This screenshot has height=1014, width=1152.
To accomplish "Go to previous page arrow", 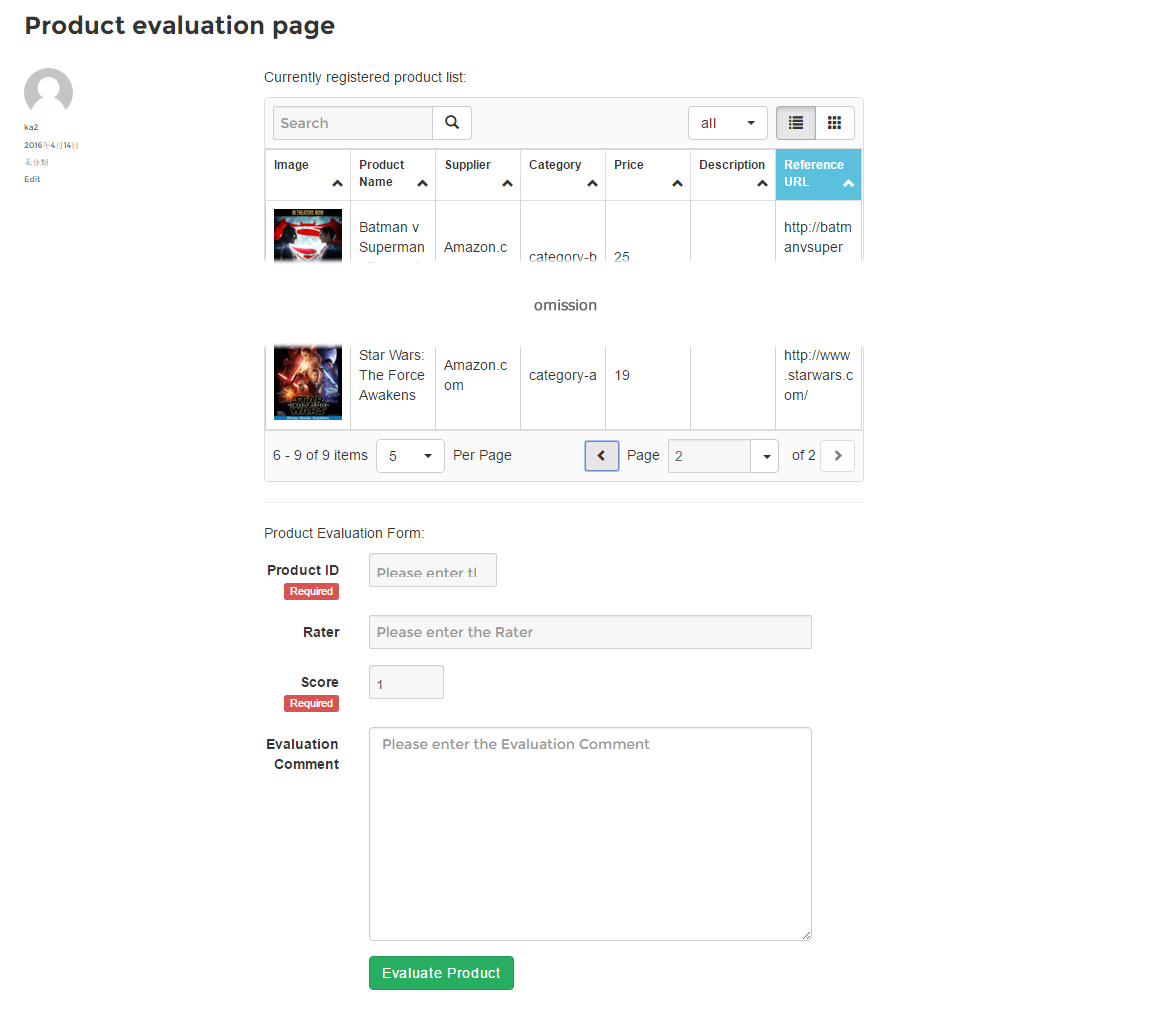I will 602,455.
